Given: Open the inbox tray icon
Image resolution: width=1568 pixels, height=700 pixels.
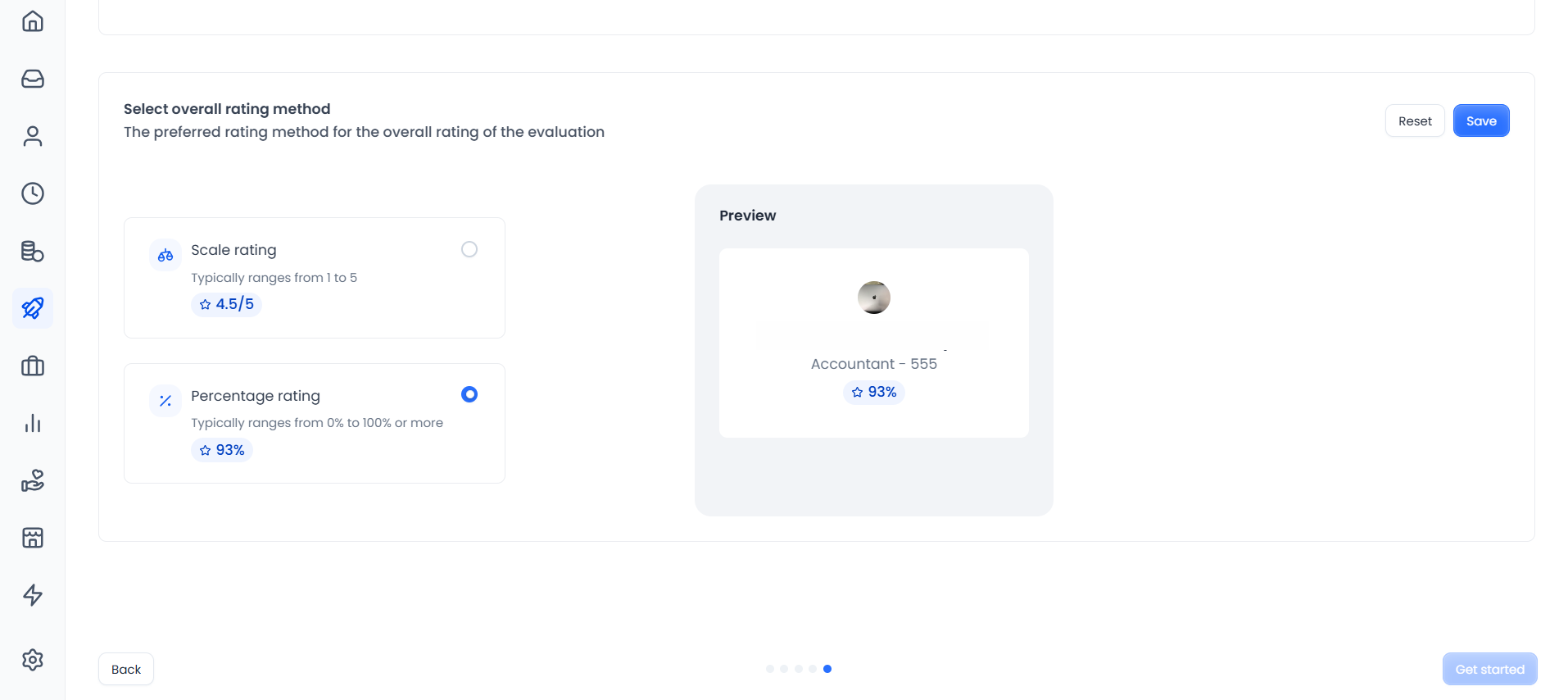Looking at the screenshot, I should (33, 79).
